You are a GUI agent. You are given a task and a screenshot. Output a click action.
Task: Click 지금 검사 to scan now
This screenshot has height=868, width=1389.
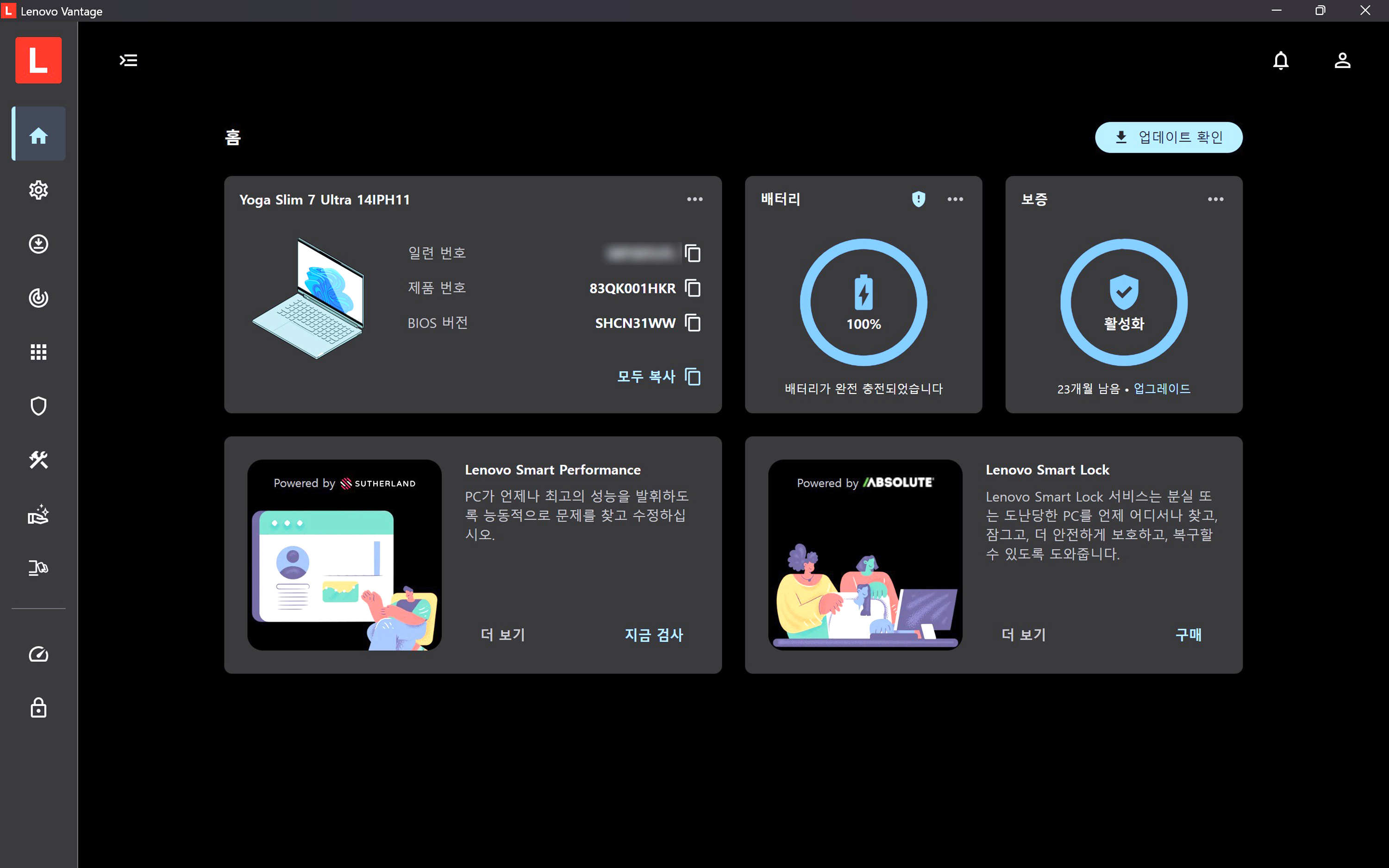[x=654, y=635]
